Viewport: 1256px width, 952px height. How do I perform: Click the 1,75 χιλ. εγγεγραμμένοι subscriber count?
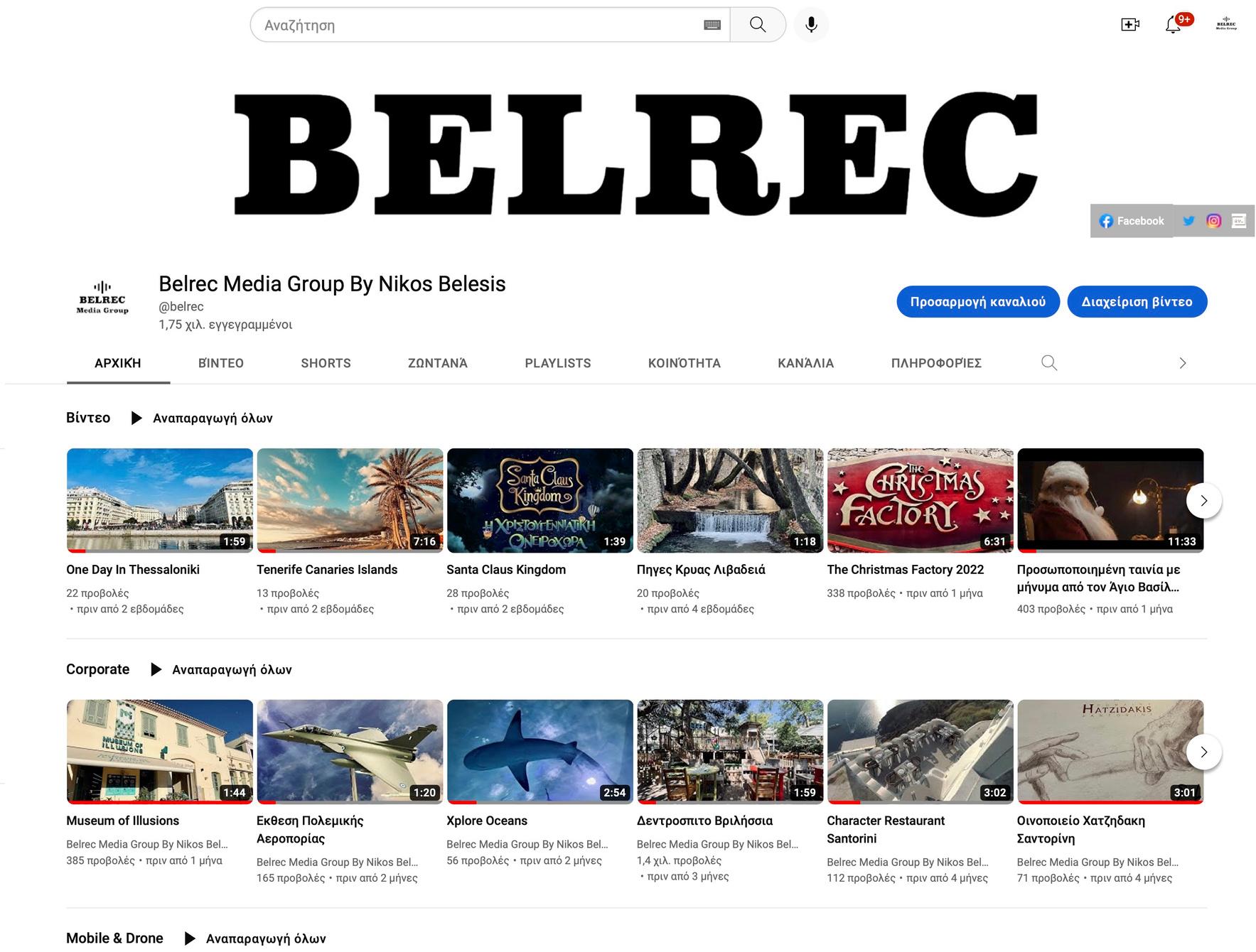[225, 325]
